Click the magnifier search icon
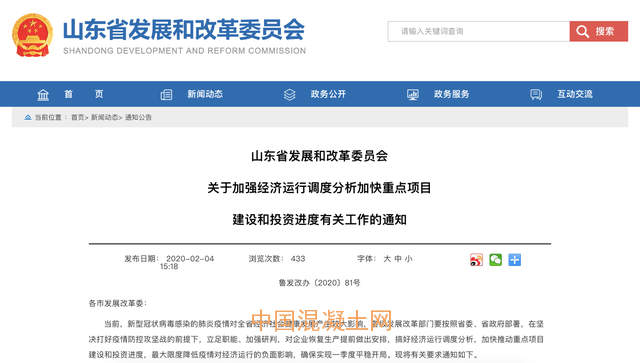 [x=582, y=31]
